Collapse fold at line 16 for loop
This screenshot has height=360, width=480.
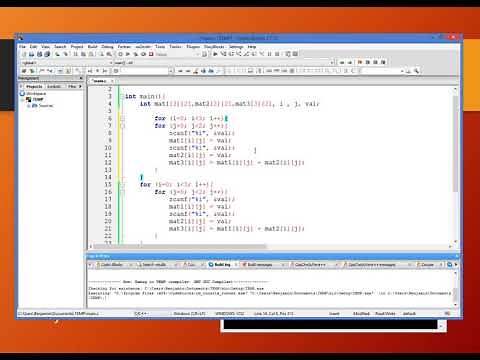click(x=122, y=192)
